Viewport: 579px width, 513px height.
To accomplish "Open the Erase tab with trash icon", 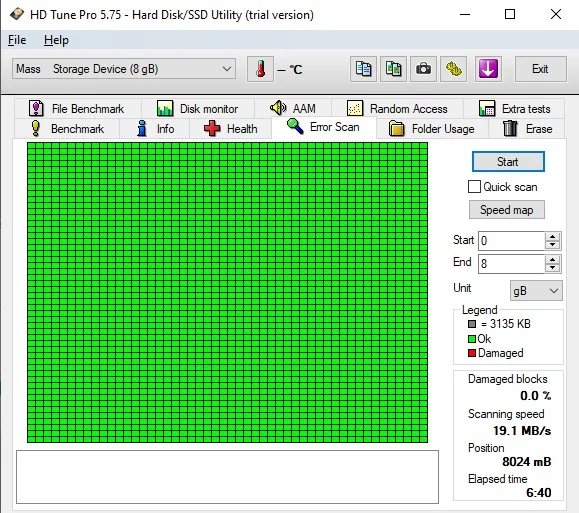I will tap(527, 129).
